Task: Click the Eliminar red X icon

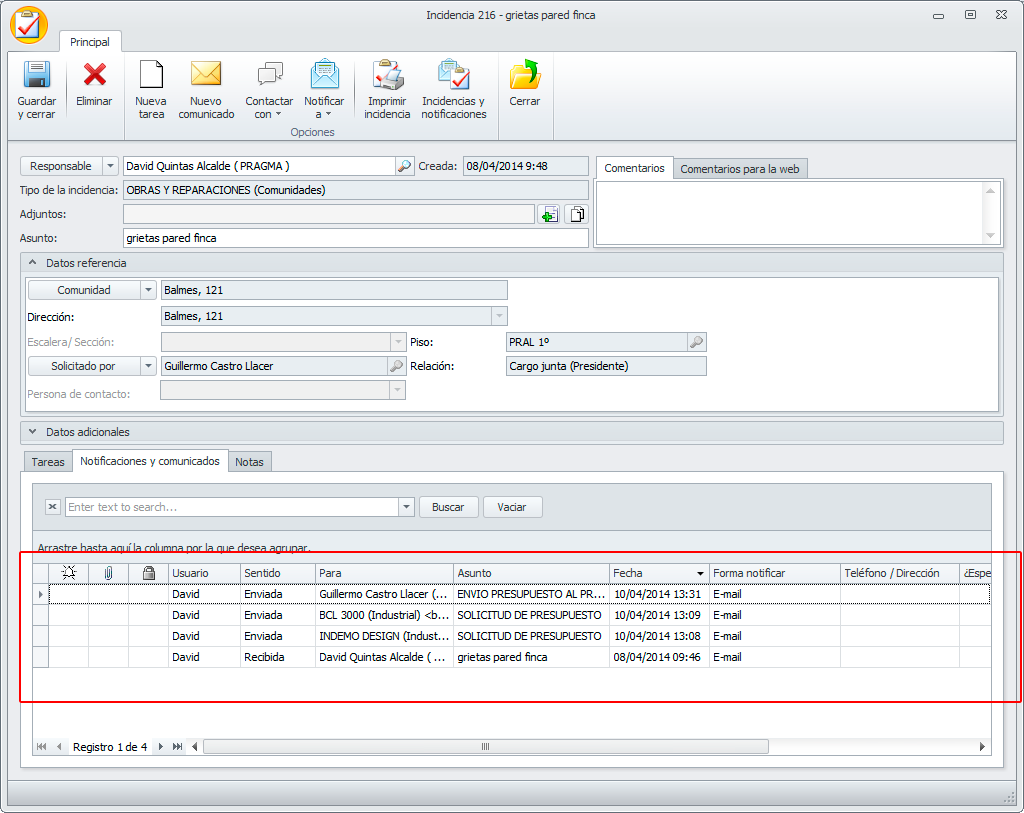Action: point(94,77)
